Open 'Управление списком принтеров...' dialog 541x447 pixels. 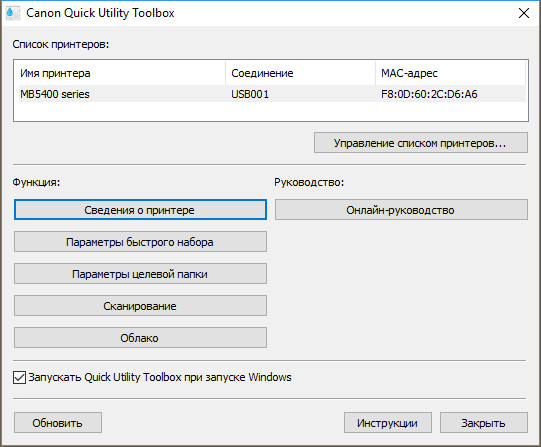point(421,143)
